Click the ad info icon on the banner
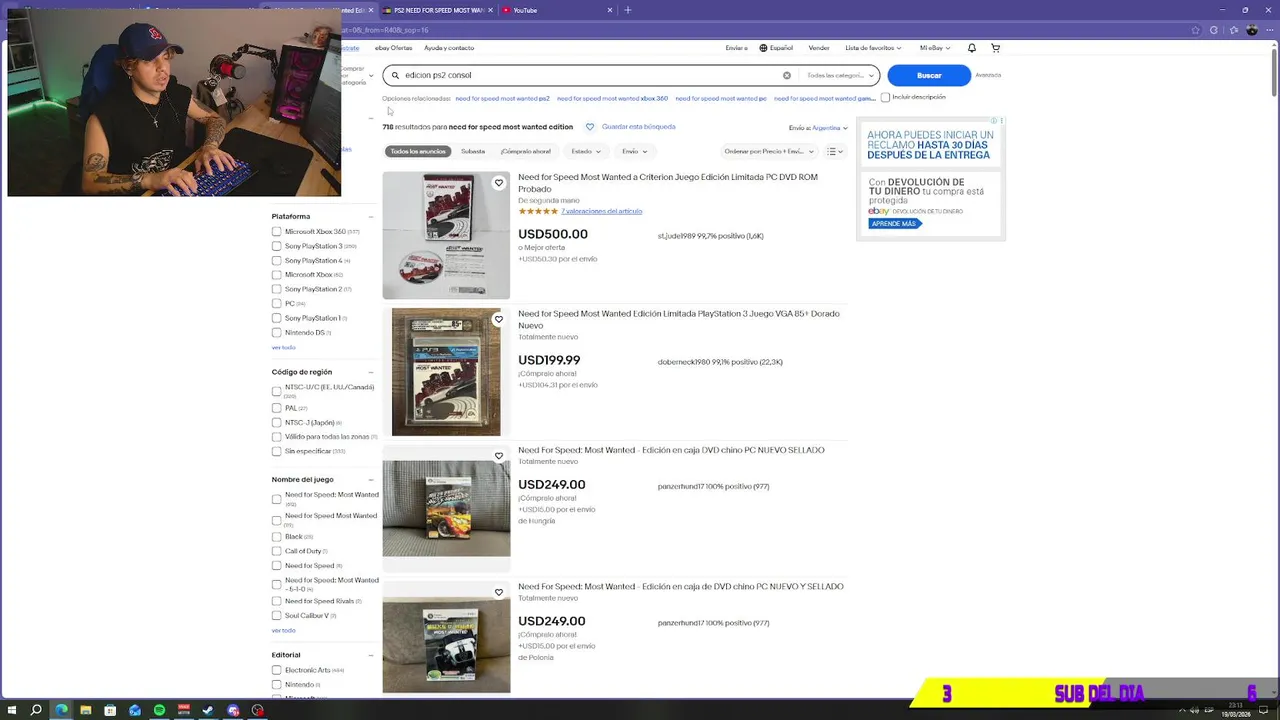Screen dimensions: 1280x720 995,121
